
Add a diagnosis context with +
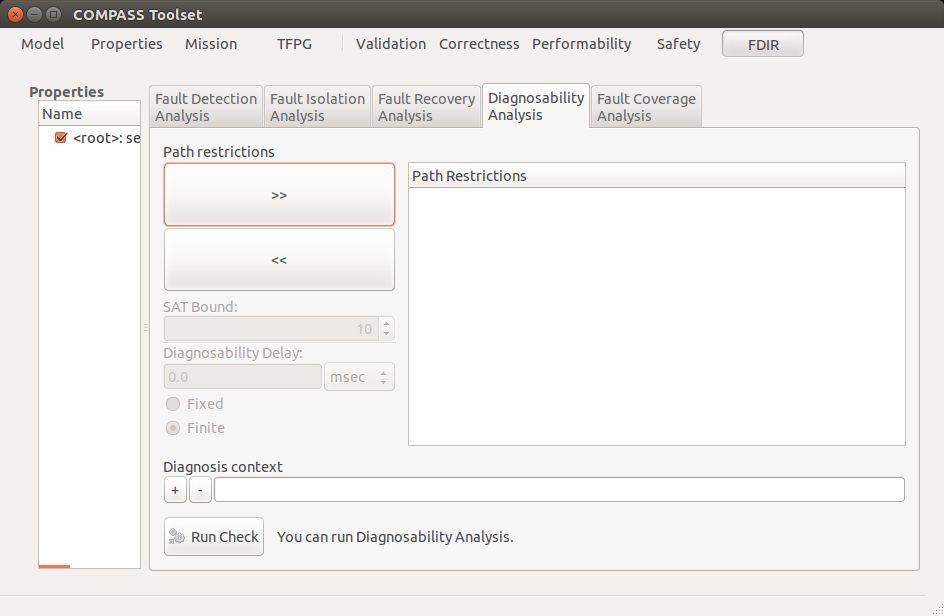(x=175, y=490)
